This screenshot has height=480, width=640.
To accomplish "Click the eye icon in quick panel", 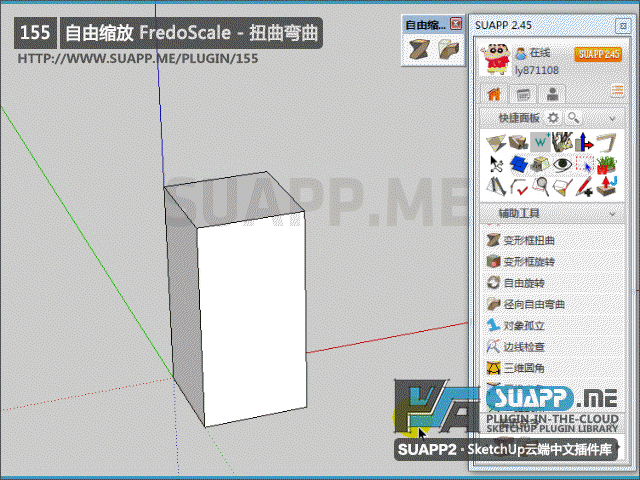I will pyautogui.click(x=562, y=164).
